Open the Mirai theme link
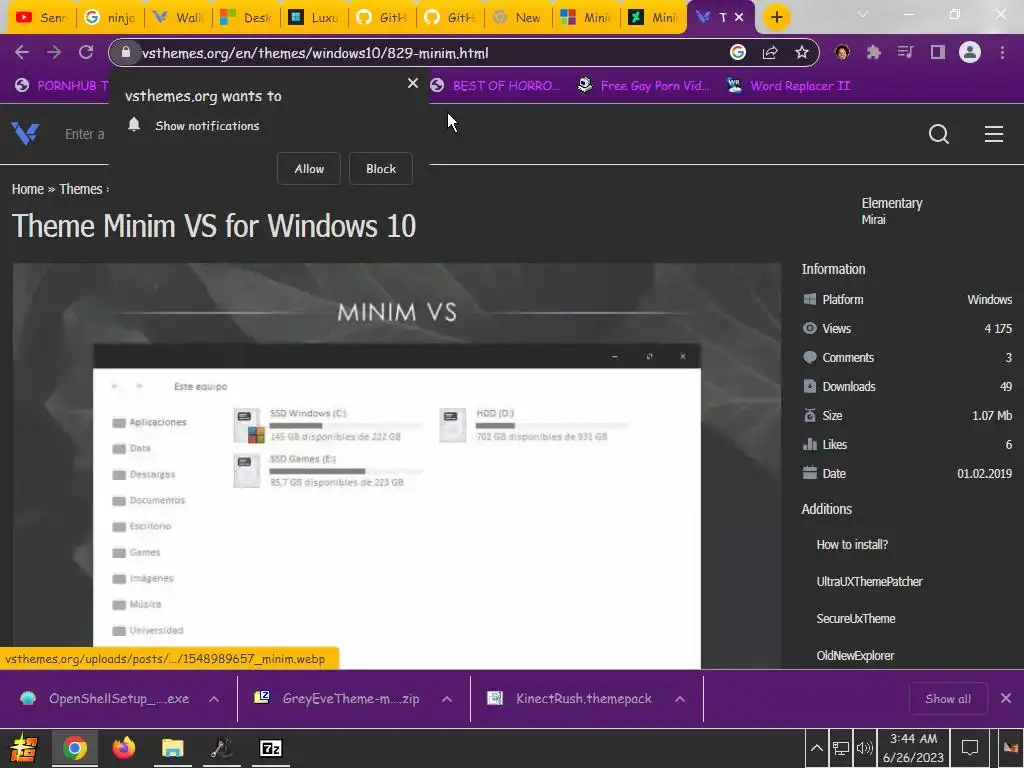The image size is (1024, 768). [x=873, y=219]
